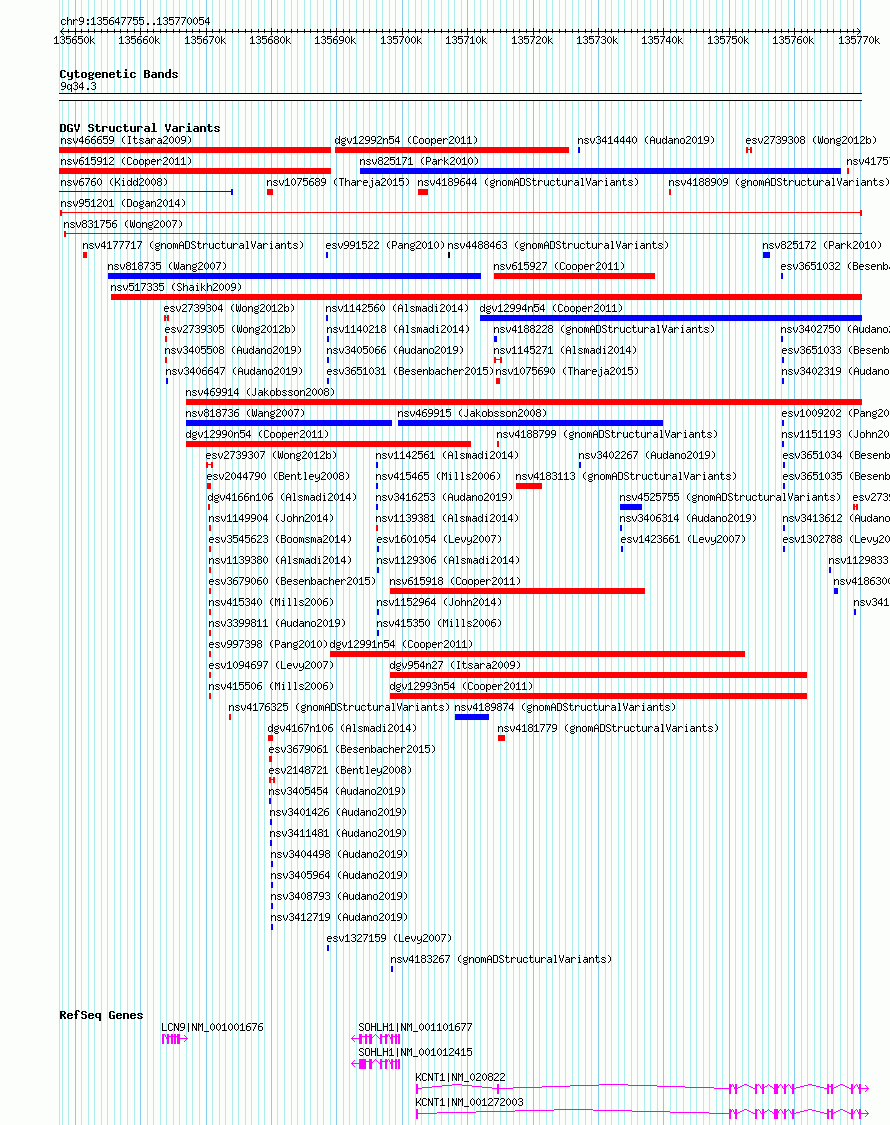Select nsv818735 (Wang2007) variant label
The image size is (890, 1125).
click(167, 266)
